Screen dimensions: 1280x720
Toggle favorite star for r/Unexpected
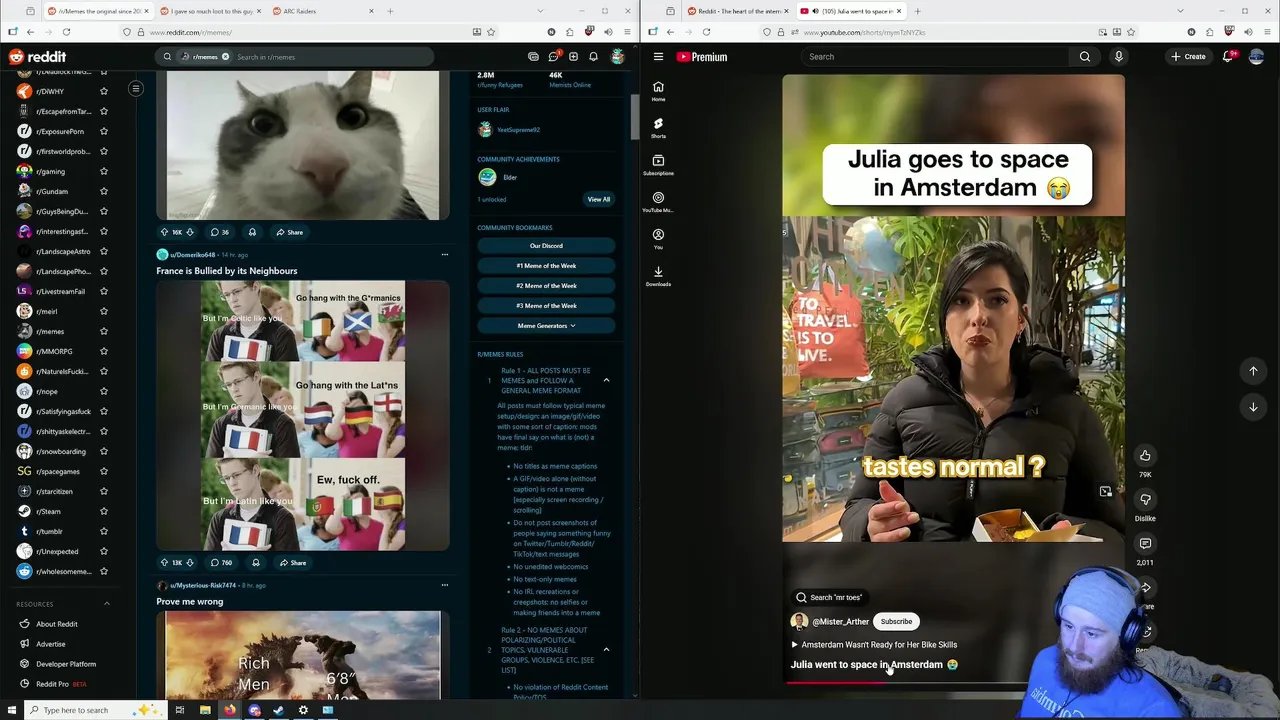[x=103, y=551]
